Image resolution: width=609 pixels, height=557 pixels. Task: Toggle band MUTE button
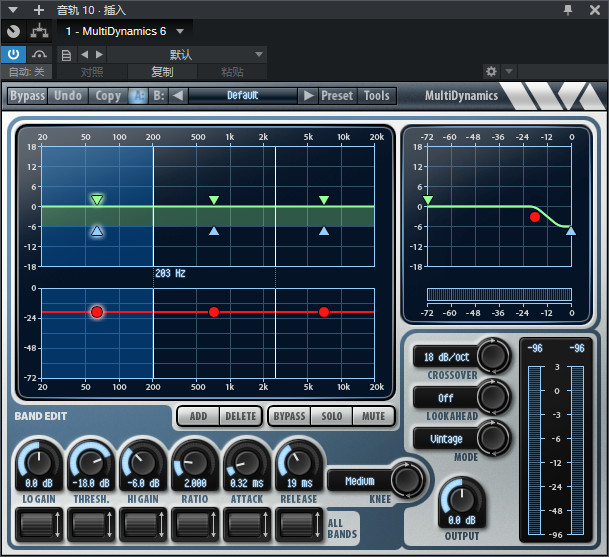(373, 416)
